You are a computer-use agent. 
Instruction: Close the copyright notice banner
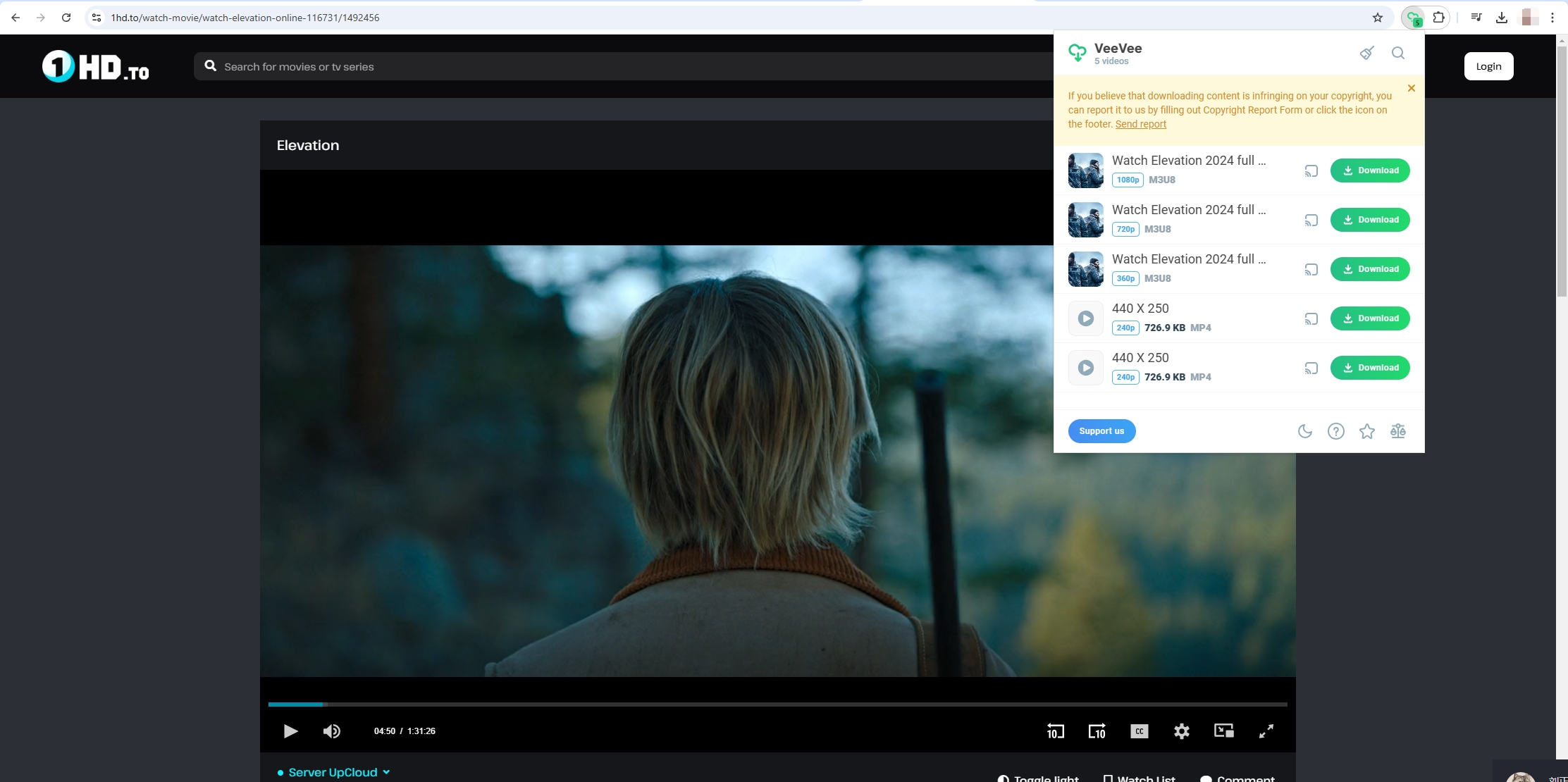pos(1411,88)
